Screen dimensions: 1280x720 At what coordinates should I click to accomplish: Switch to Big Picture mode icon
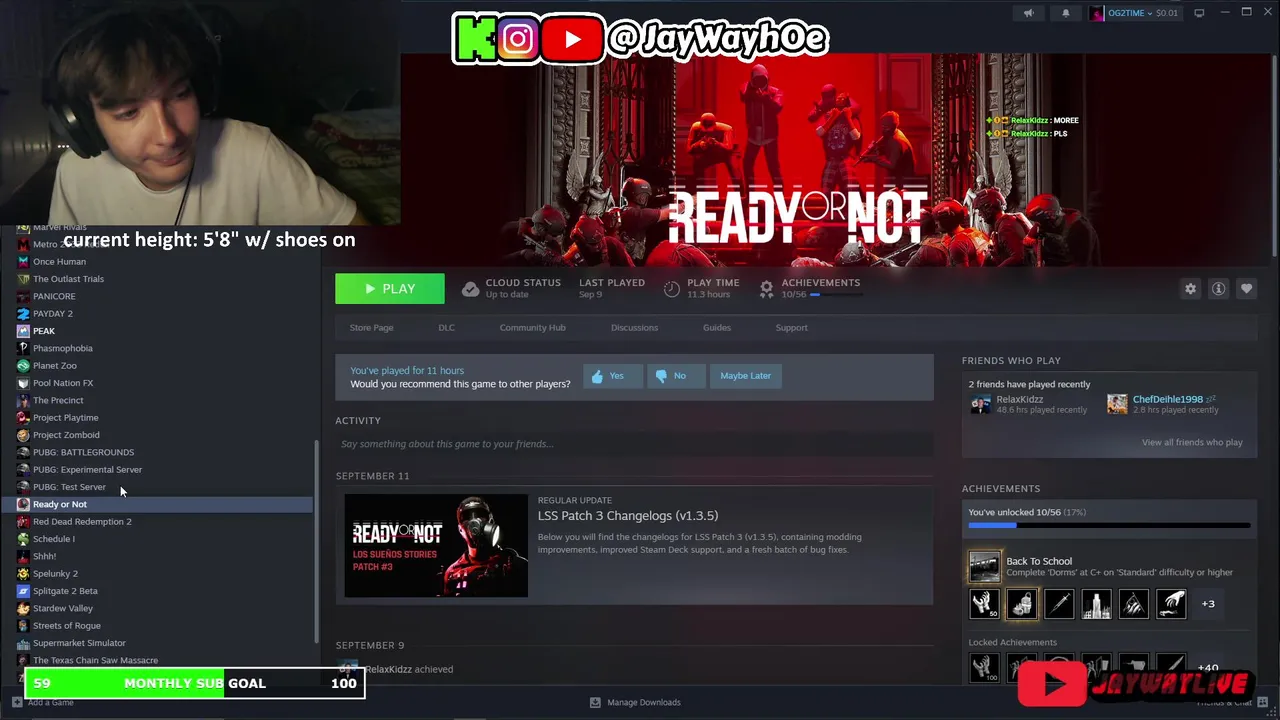1199,13
